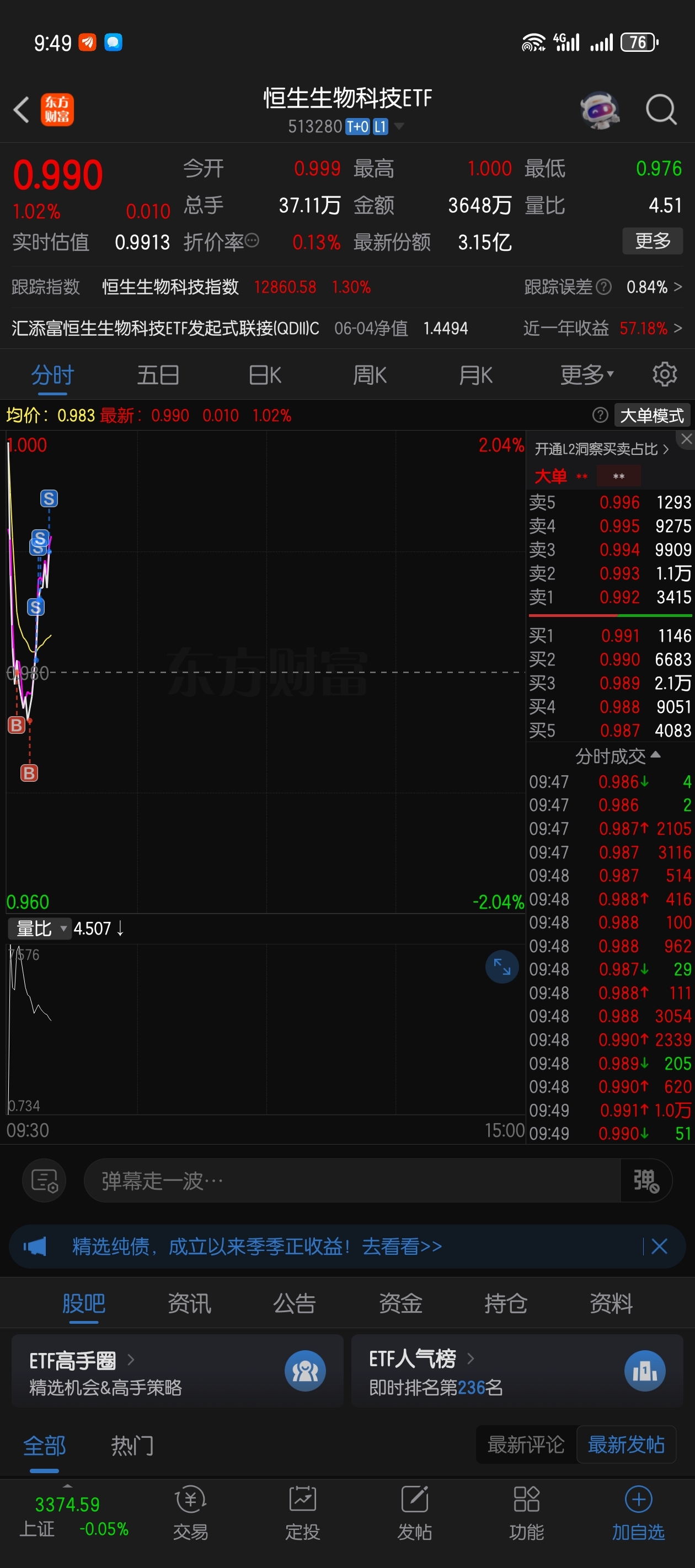
Task: Select the 最新评论 sort option
Action: [x=526, y=1445]
